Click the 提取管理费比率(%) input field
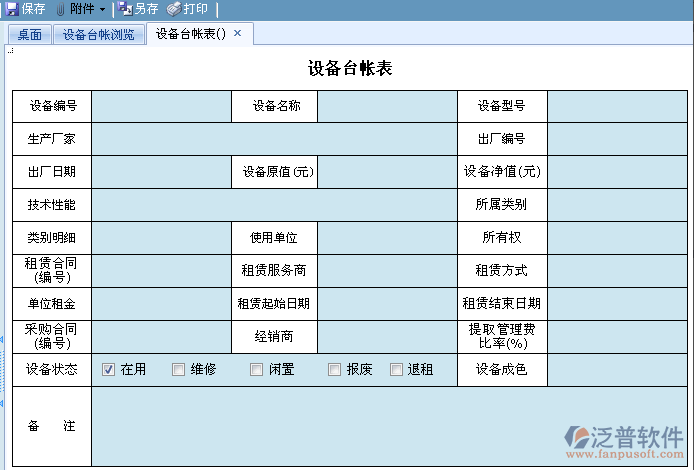Viewport: 694px width, 470px height. pyautogui.click(x=617, y=336)
